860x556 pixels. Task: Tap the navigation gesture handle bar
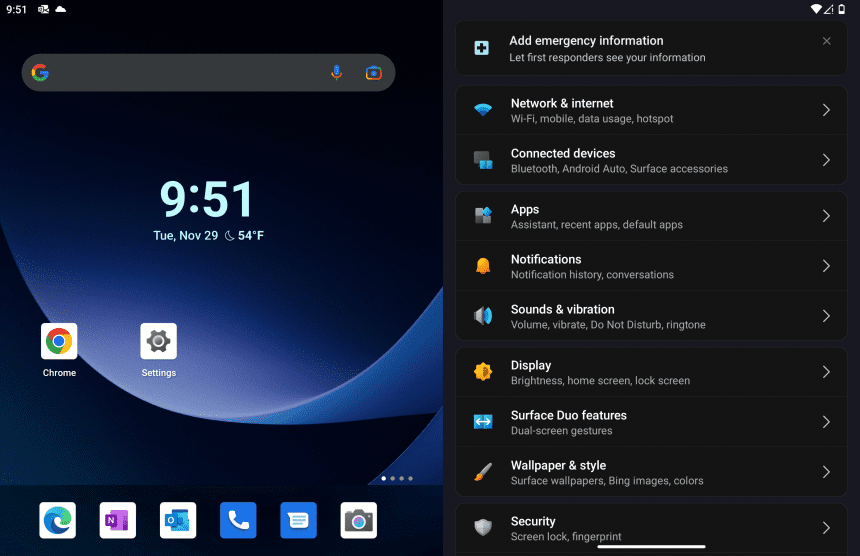[651, 546]
